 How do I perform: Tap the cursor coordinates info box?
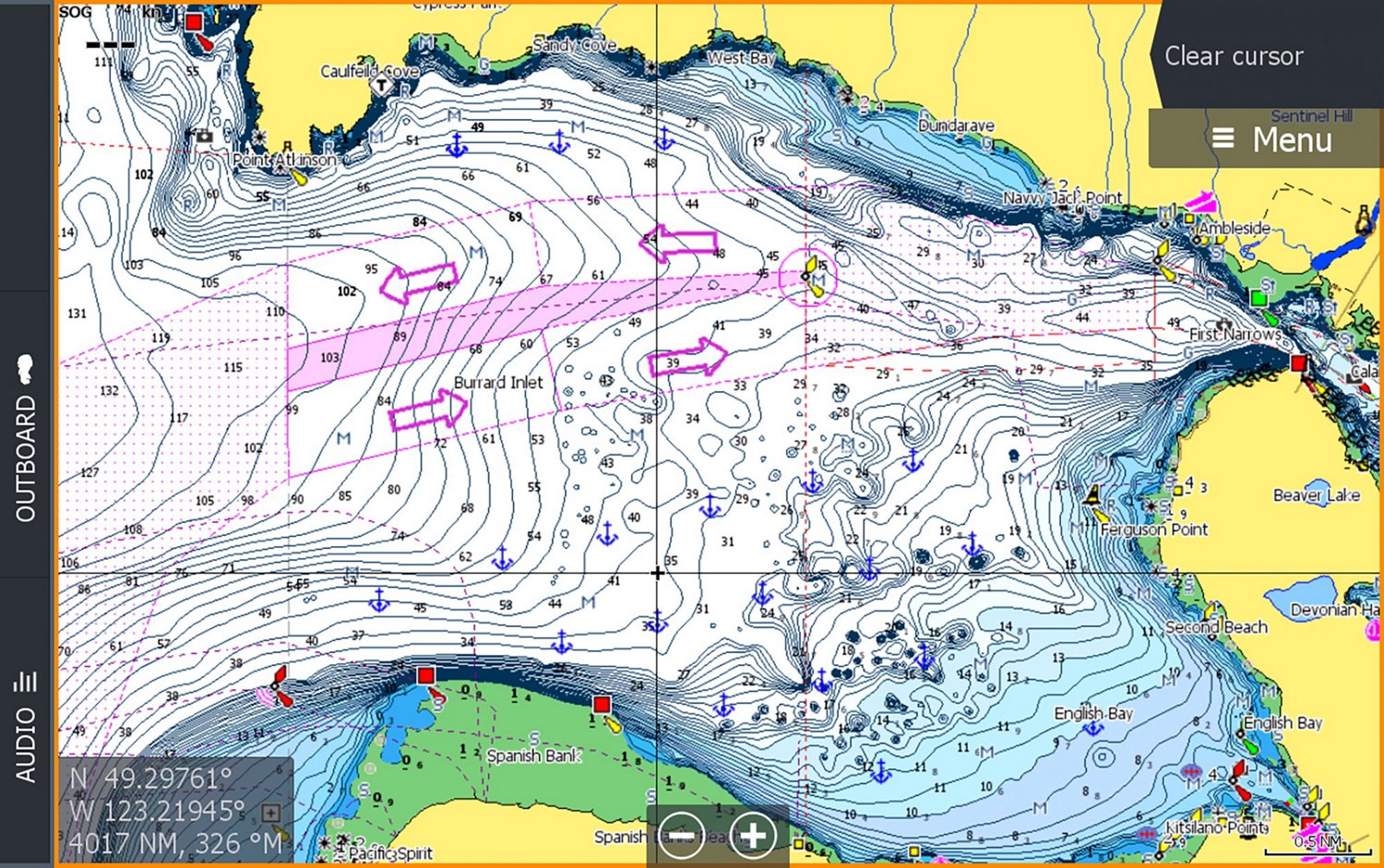pos(175,809)
